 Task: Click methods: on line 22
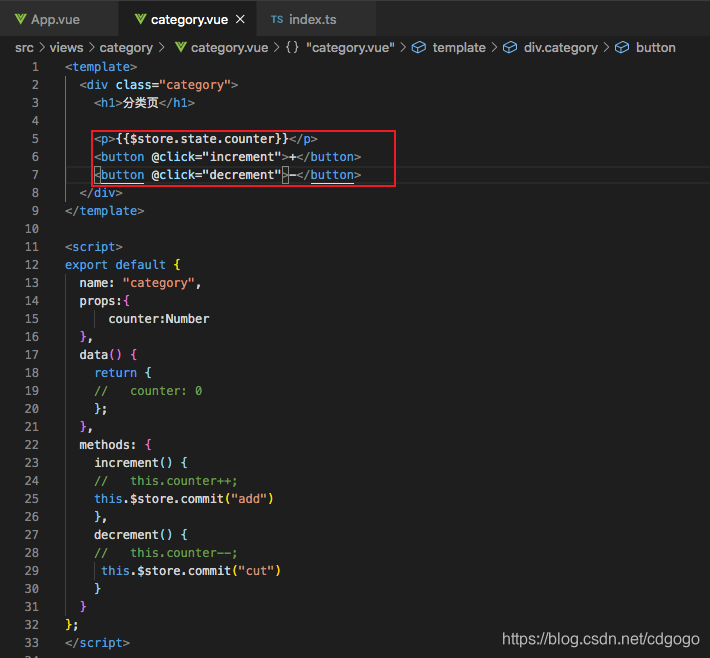pos(108,445)
